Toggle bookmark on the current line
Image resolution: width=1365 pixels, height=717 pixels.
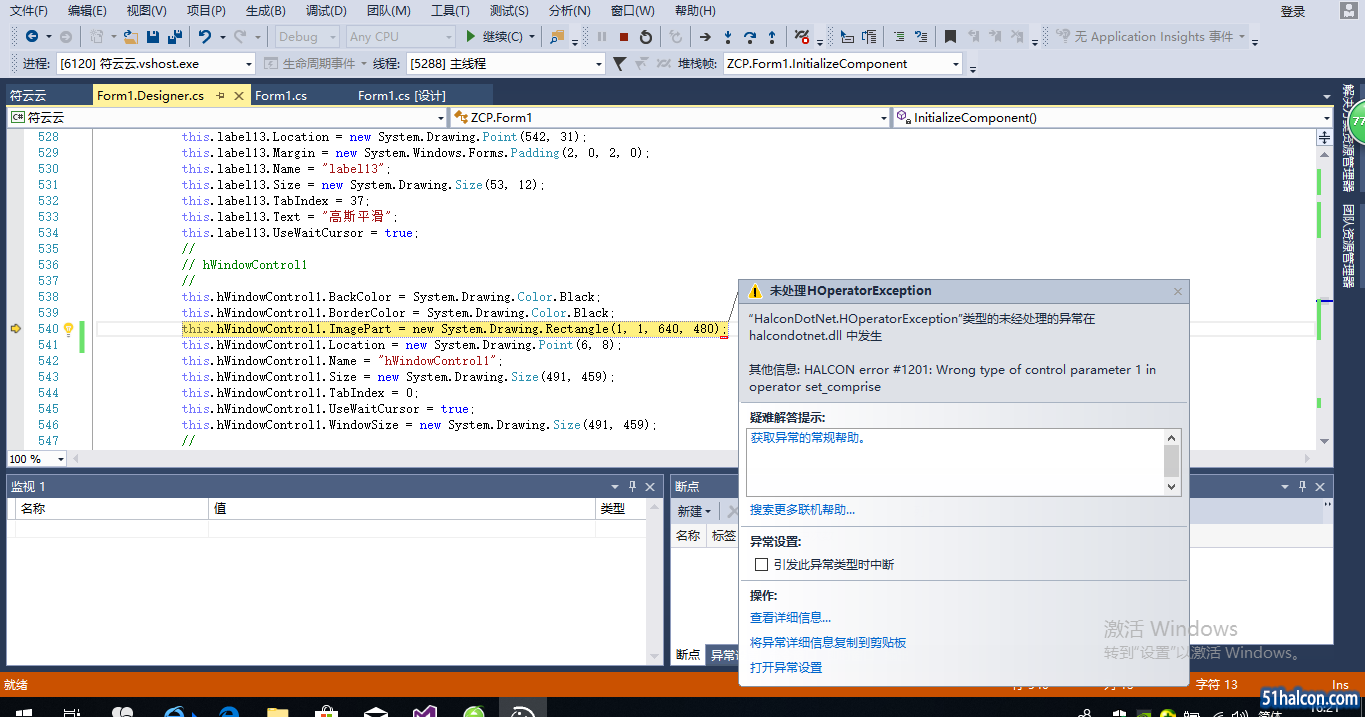coord(950,37)
